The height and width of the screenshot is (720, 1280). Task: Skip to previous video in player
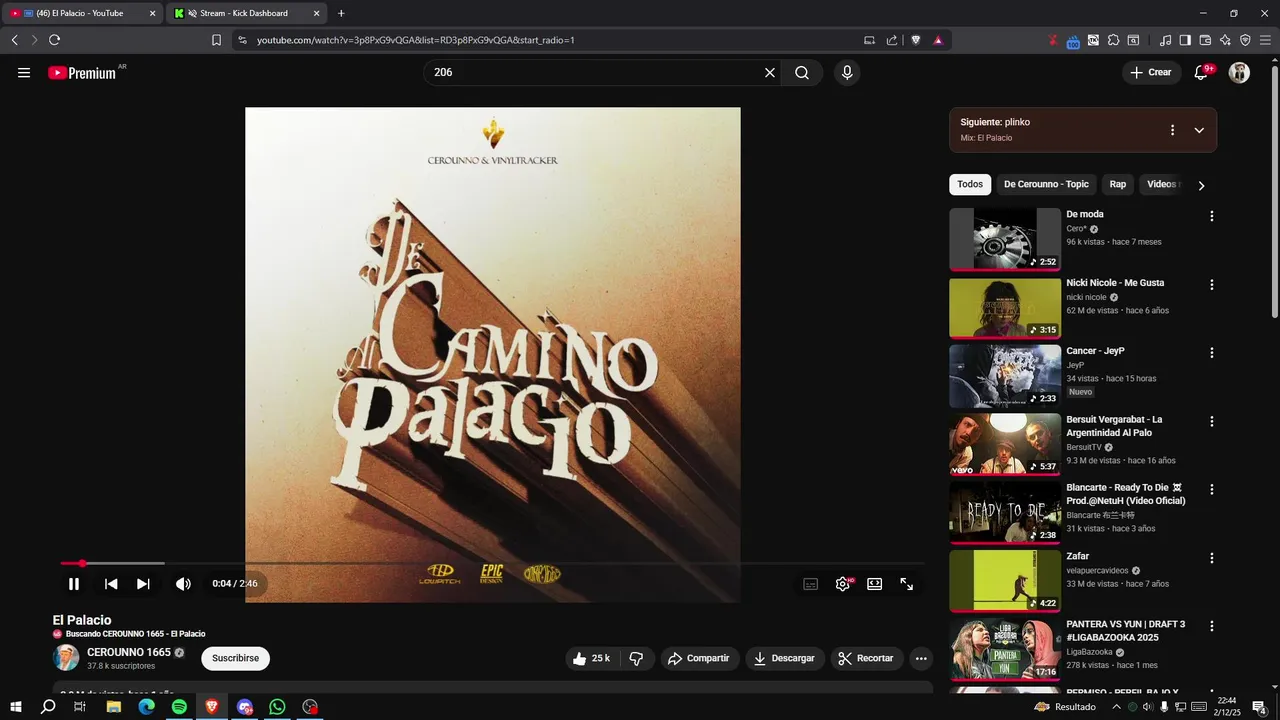click(111, 584)
